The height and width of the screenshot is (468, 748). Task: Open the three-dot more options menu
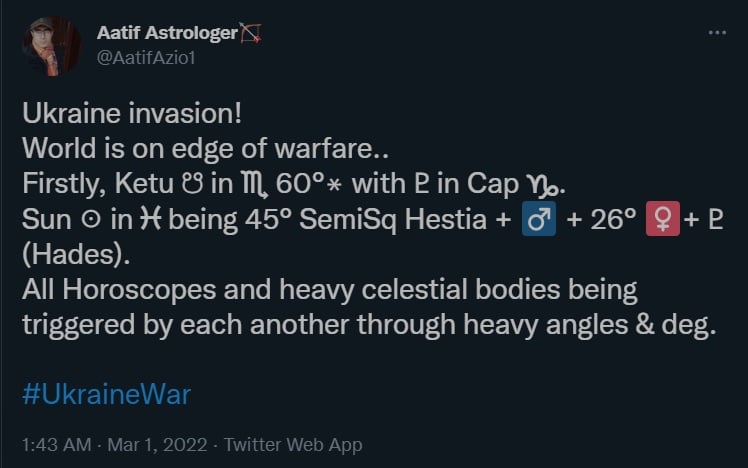click(x=716, y=32)
